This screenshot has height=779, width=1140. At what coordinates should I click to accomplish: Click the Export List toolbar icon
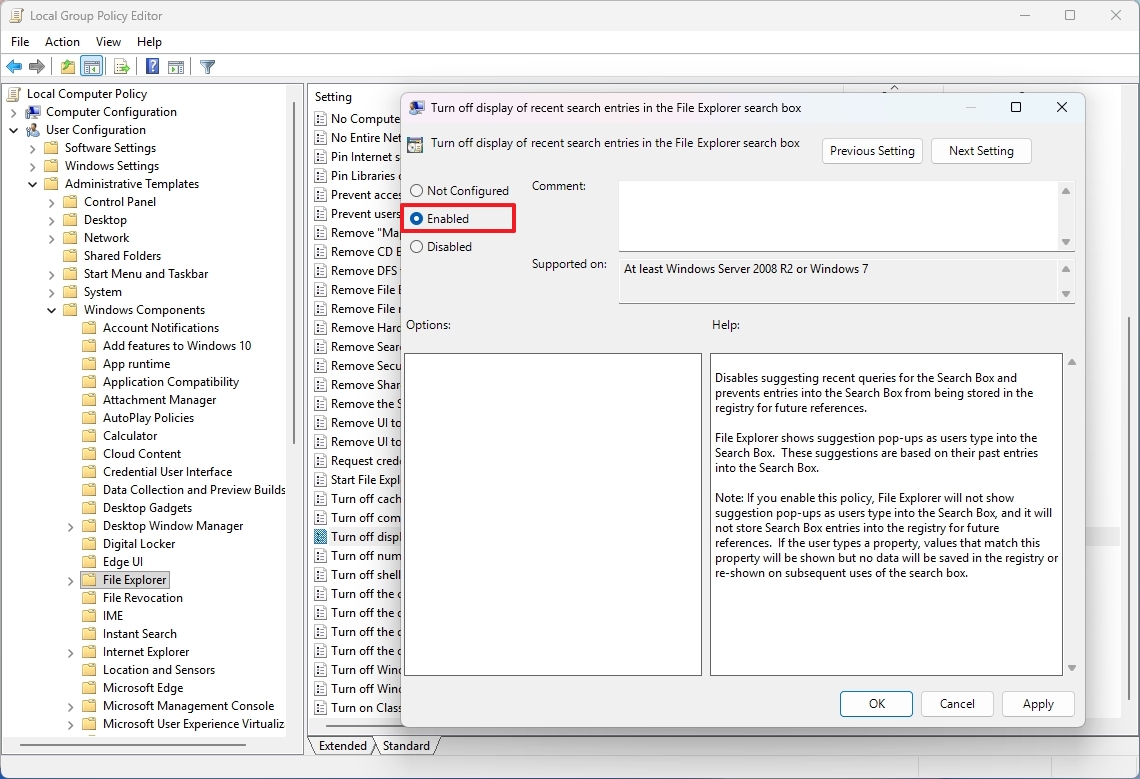pyautogui.click(x=121, y=66)
